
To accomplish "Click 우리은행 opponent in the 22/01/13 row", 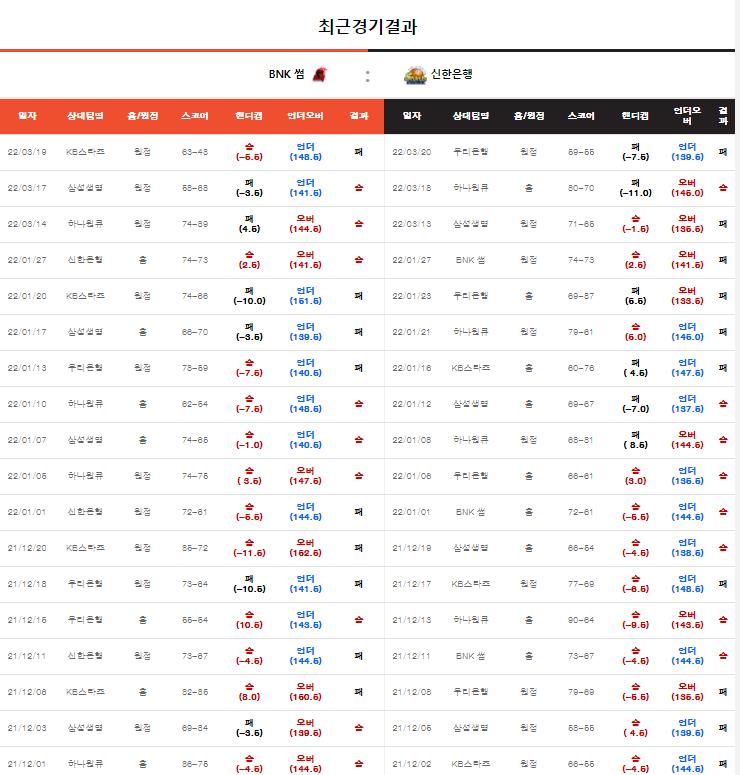I will (85, 368).
